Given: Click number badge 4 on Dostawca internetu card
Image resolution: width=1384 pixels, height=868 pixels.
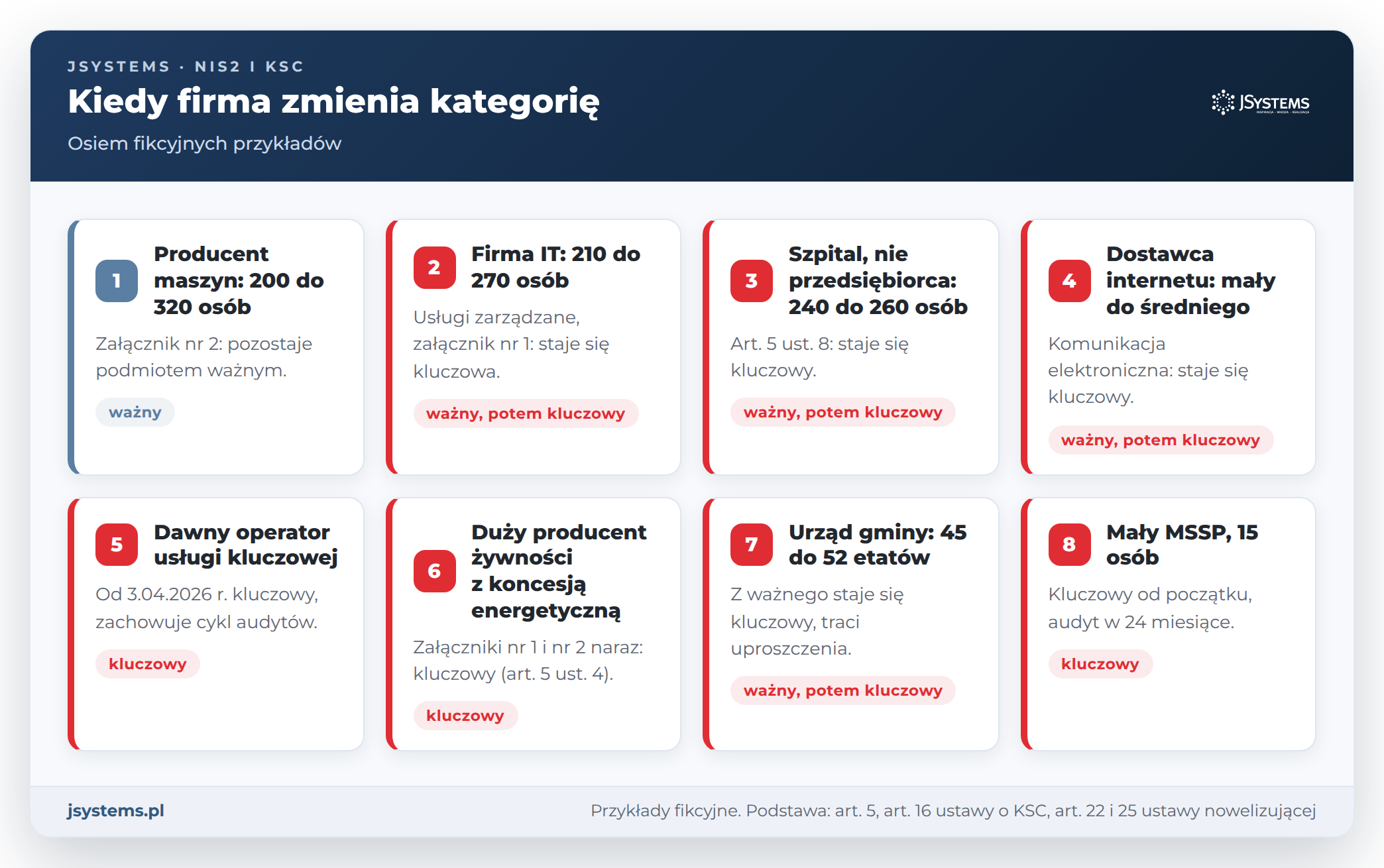Looking at the screenshot, I should click(x=1069, y=281).
